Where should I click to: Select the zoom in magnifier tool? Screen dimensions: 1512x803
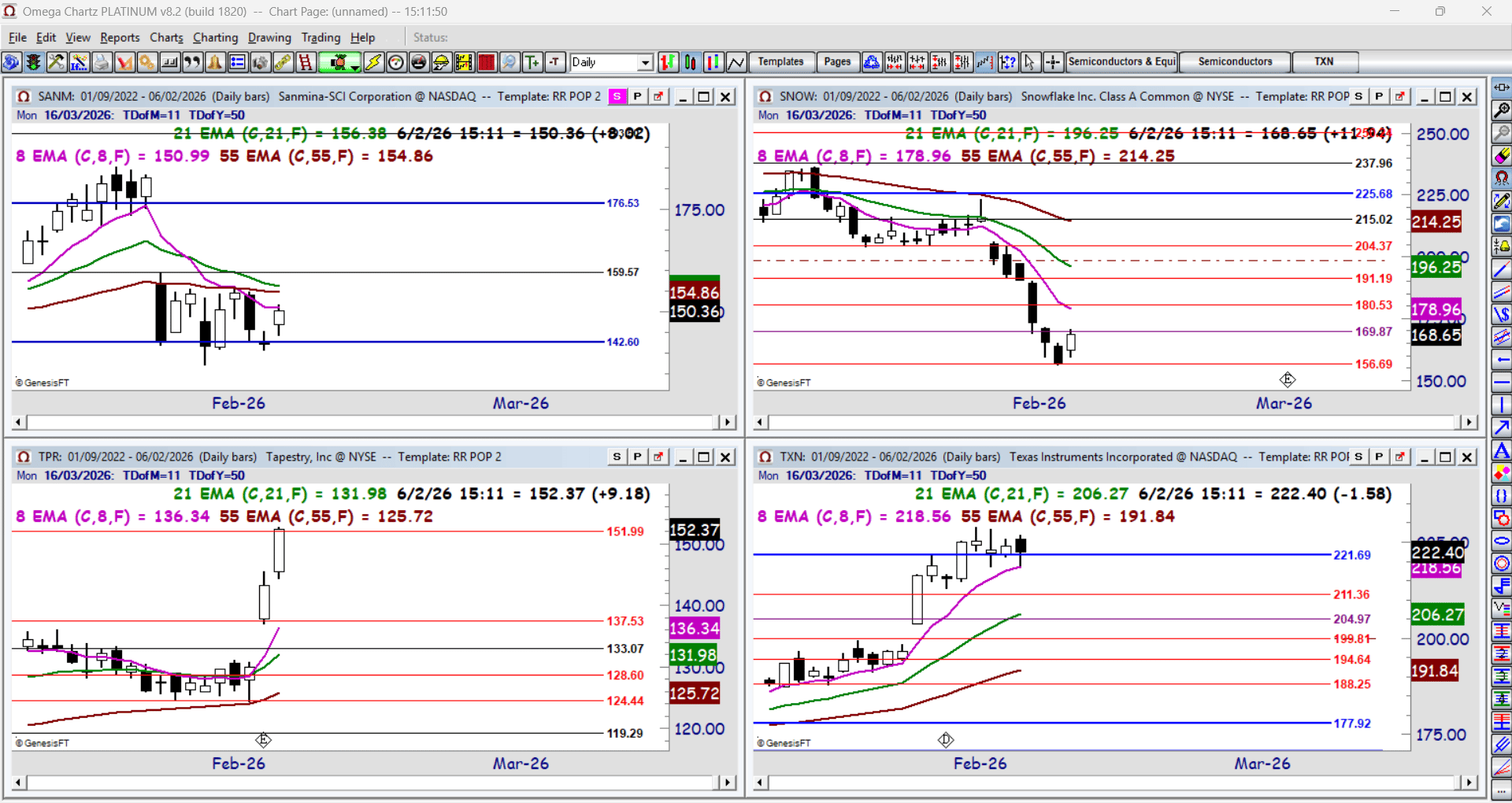point(1502,110)
